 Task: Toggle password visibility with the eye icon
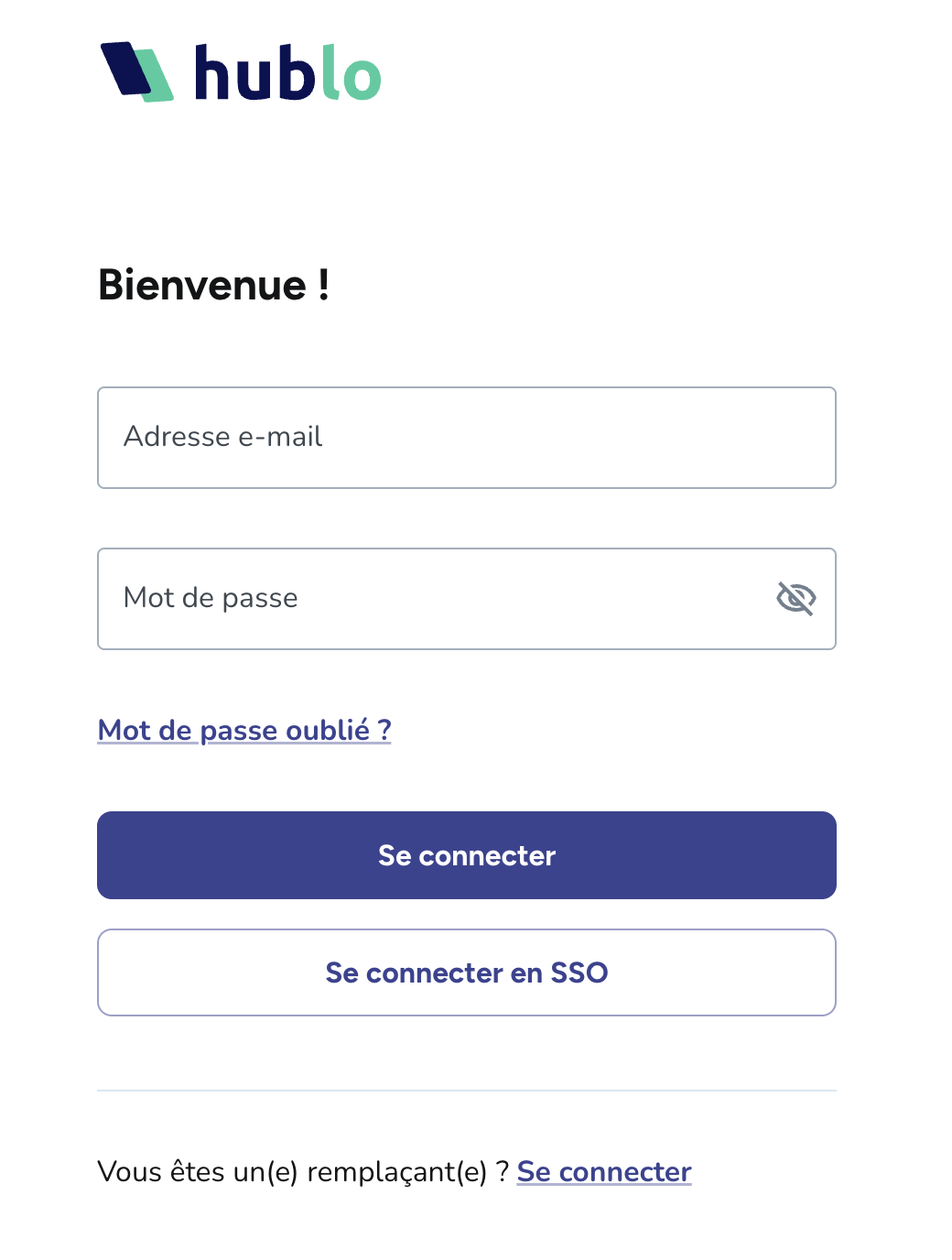(795, 599)
